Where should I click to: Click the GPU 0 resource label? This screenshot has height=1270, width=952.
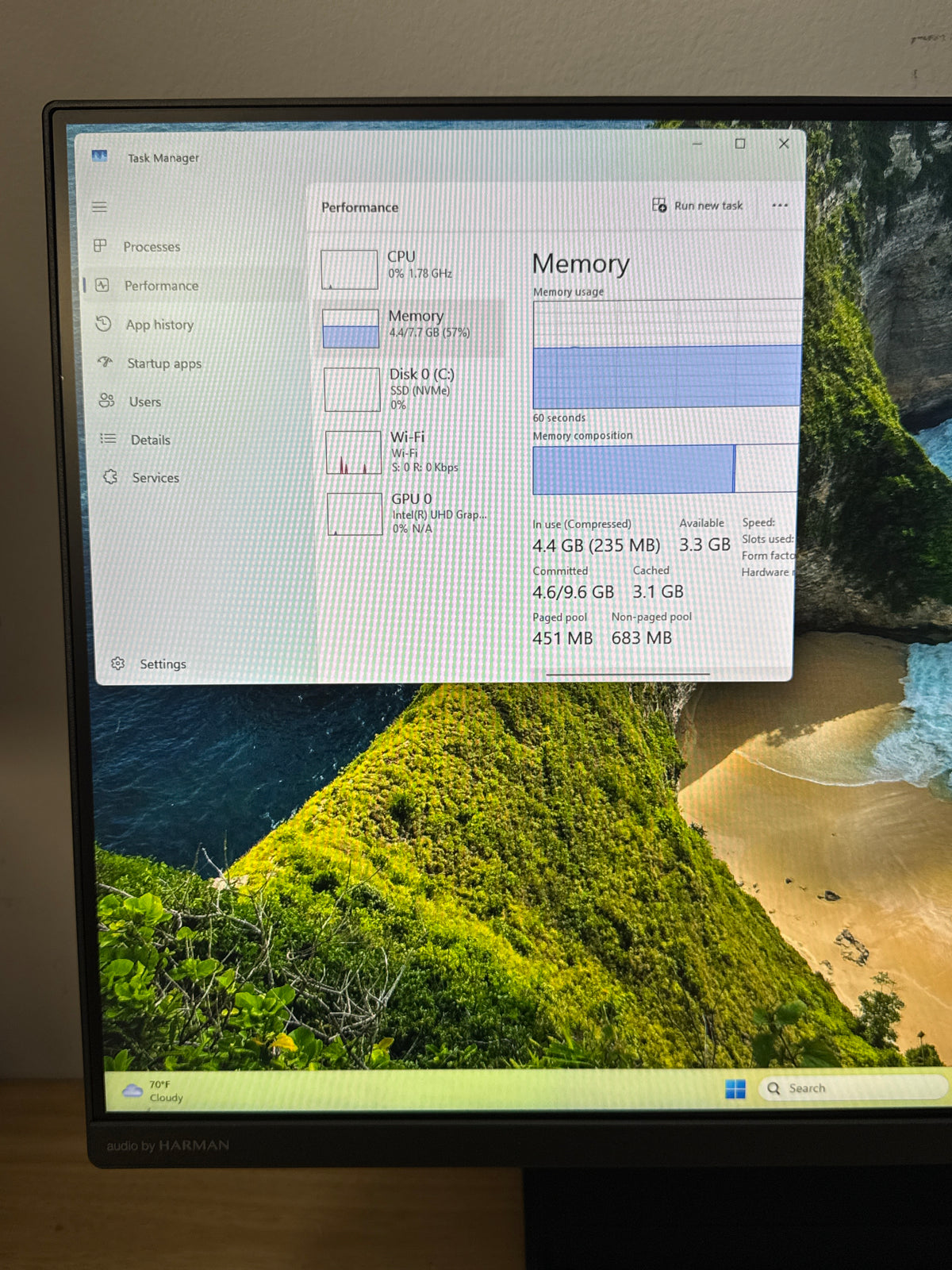(411, 498)
